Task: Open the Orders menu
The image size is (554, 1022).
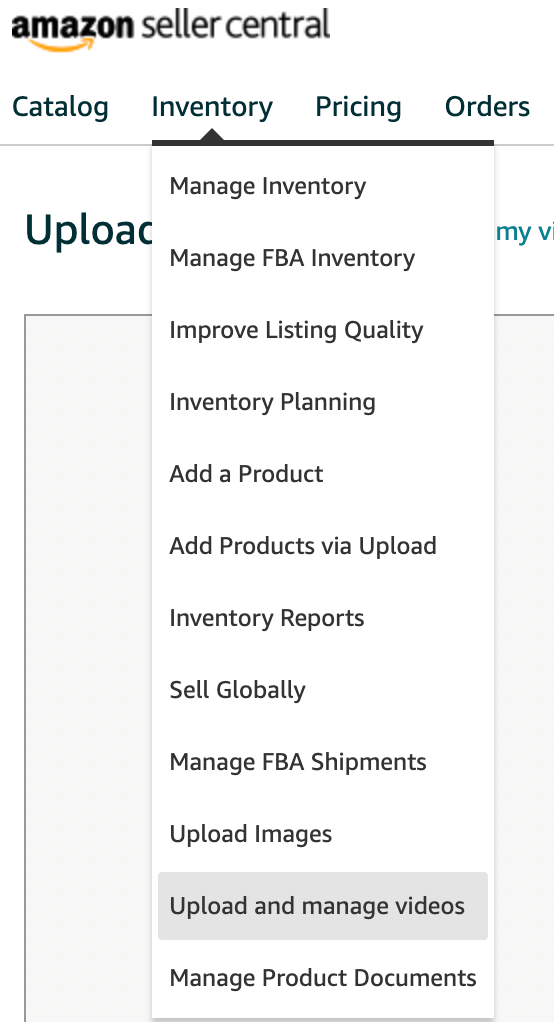Action: [487, 107]
